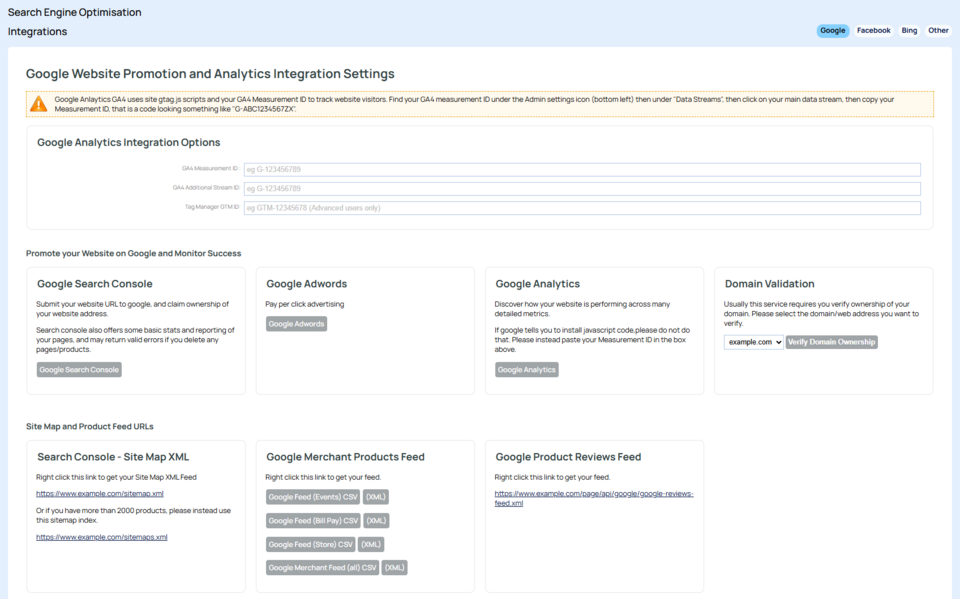Click the XML button beside Merchant Feed (all)
Viewport: 960px width, 599px height.
click(x=394, y=568)
